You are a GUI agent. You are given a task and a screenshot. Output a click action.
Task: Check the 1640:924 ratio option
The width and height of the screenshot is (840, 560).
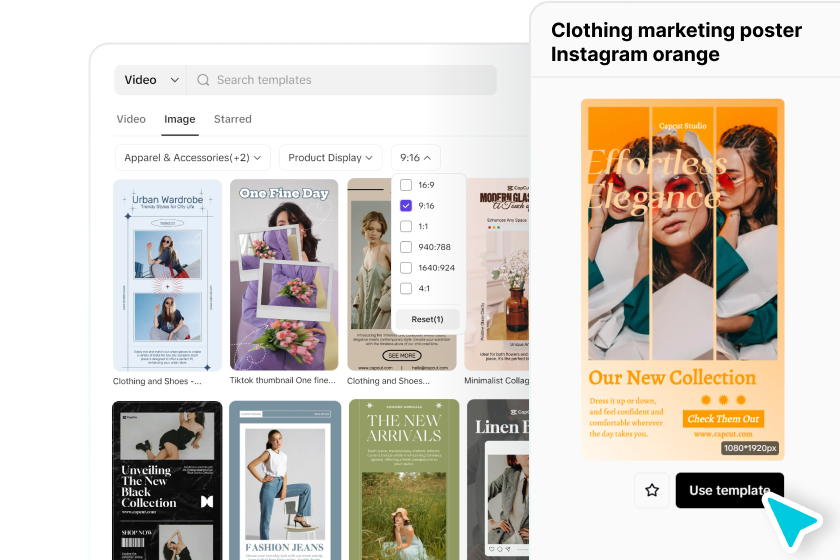406,267
